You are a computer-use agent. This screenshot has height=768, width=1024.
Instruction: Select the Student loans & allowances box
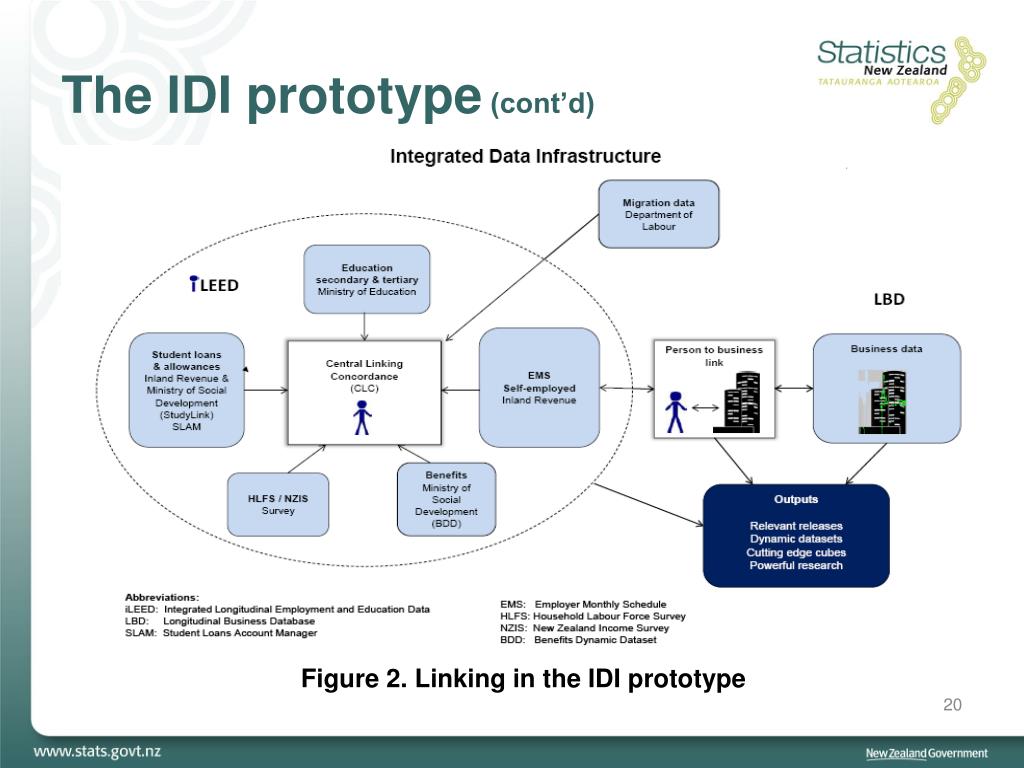(187, 390)
